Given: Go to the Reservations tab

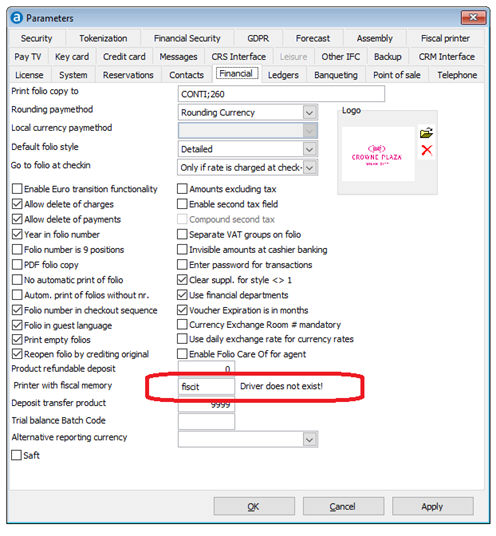Looking at the screenshot, I should click(x=128, y=75).
